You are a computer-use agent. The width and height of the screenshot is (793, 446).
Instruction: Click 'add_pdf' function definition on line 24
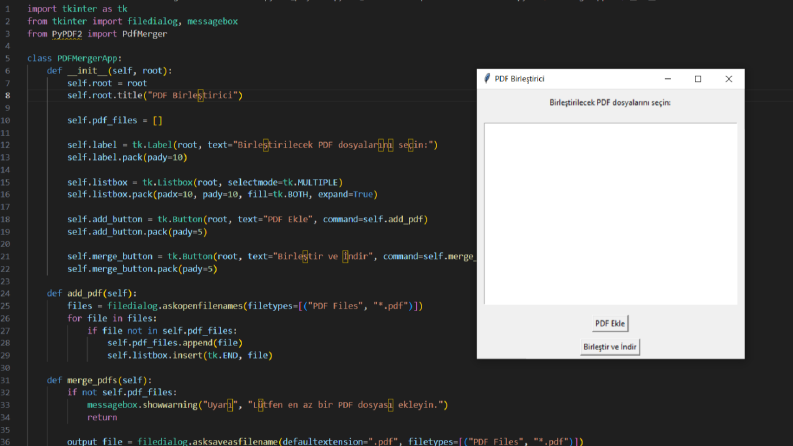pos(84,293)
